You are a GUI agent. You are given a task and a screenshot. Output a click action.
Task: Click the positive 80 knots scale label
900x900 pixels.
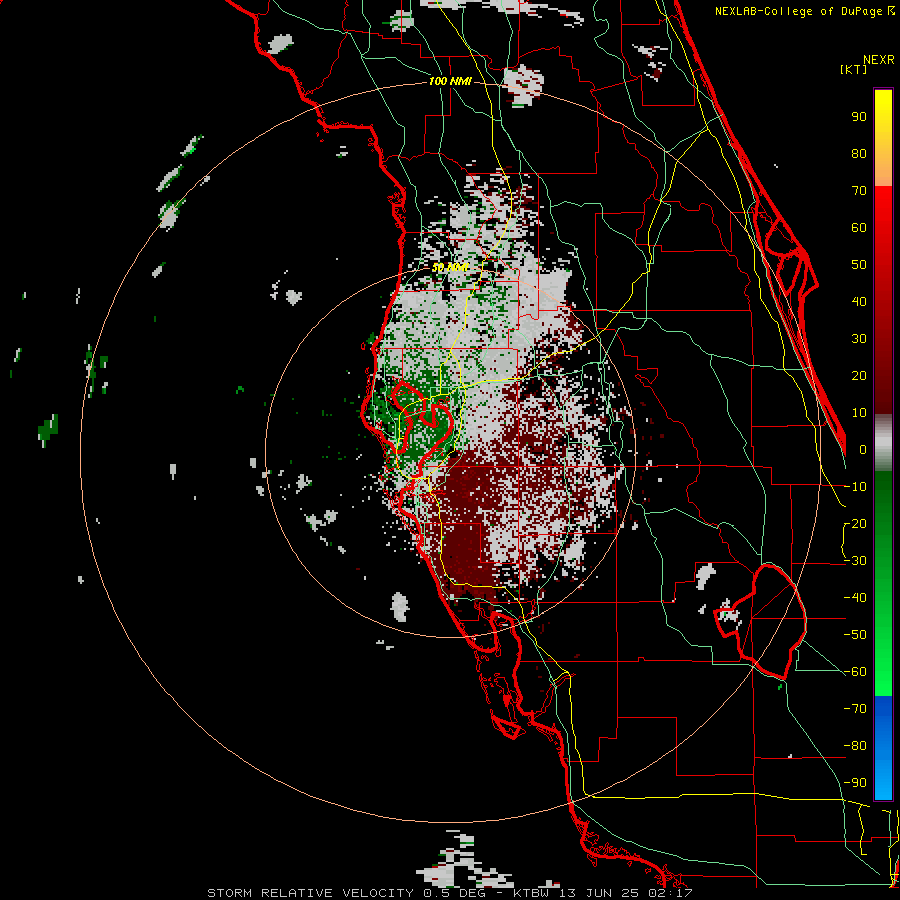pos(859,153)
